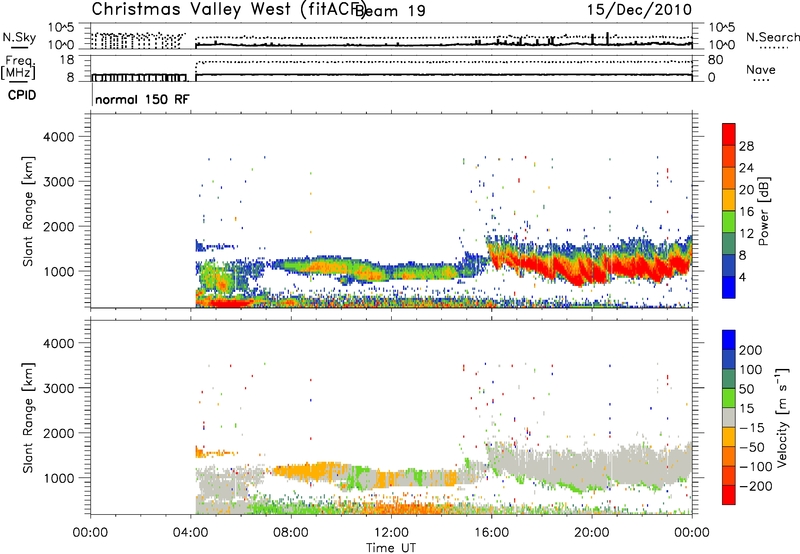Click the 'CPID' label
The height and width of the screenshot is (554, 800).
tap(22, 95)
